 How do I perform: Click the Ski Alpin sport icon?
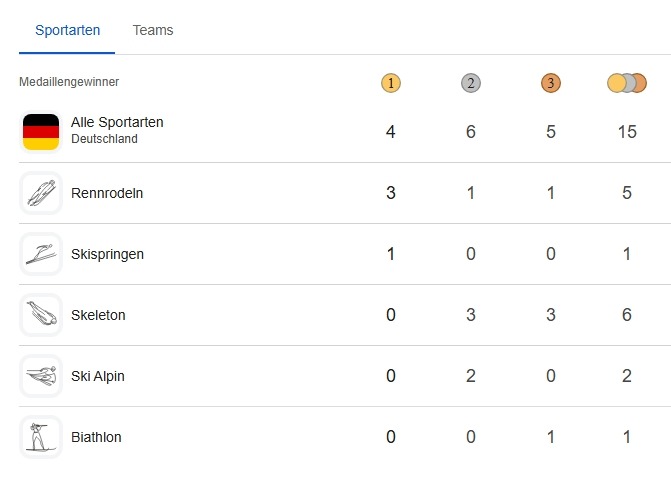click(x=41, y=376)
